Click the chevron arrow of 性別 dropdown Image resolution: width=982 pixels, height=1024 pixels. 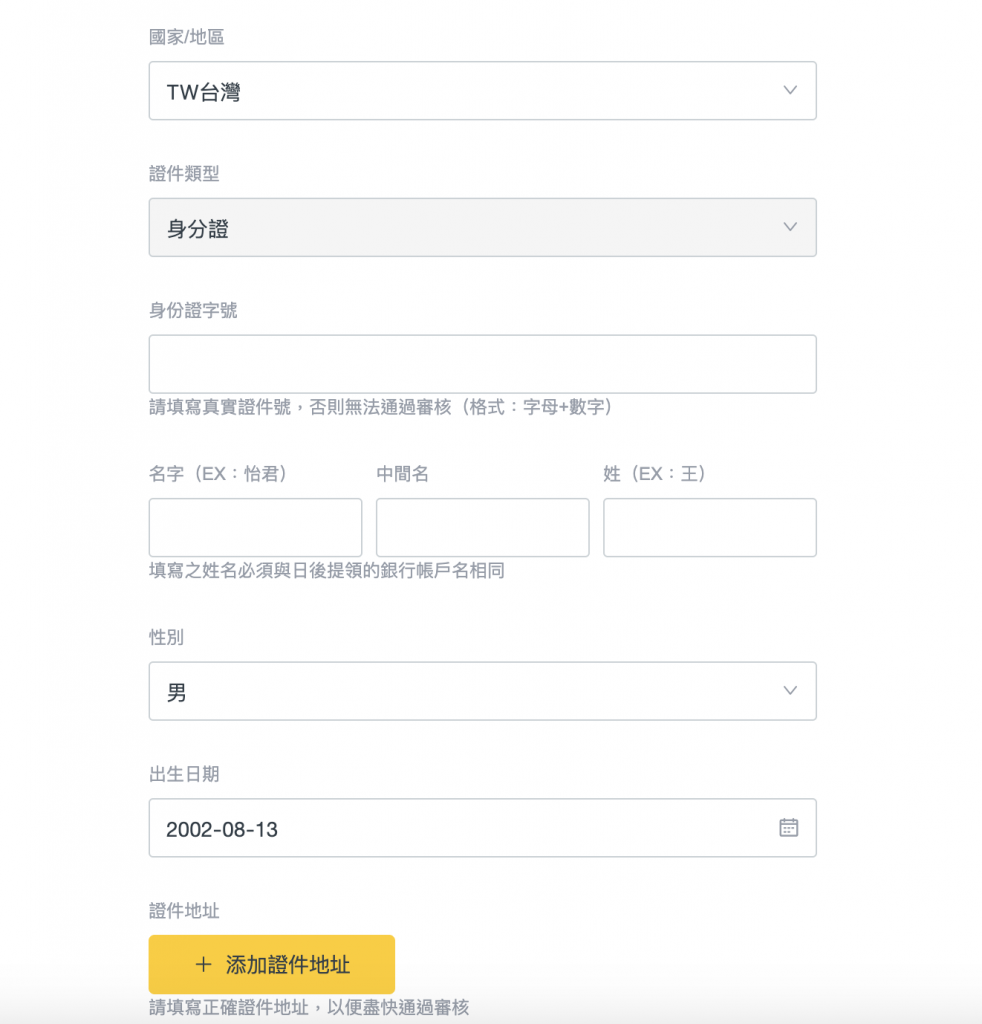point(790,691)
